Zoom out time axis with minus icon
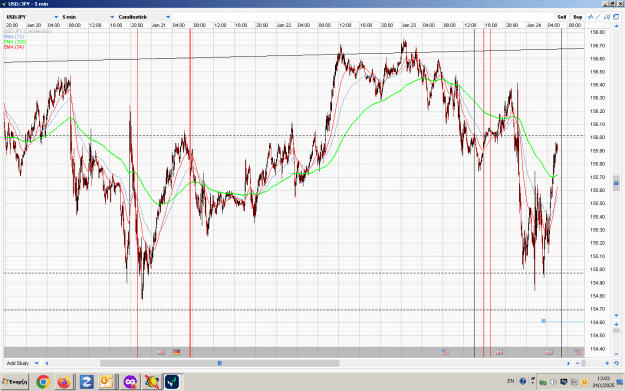This screenshot has height=391, width=625. [578, 363]
